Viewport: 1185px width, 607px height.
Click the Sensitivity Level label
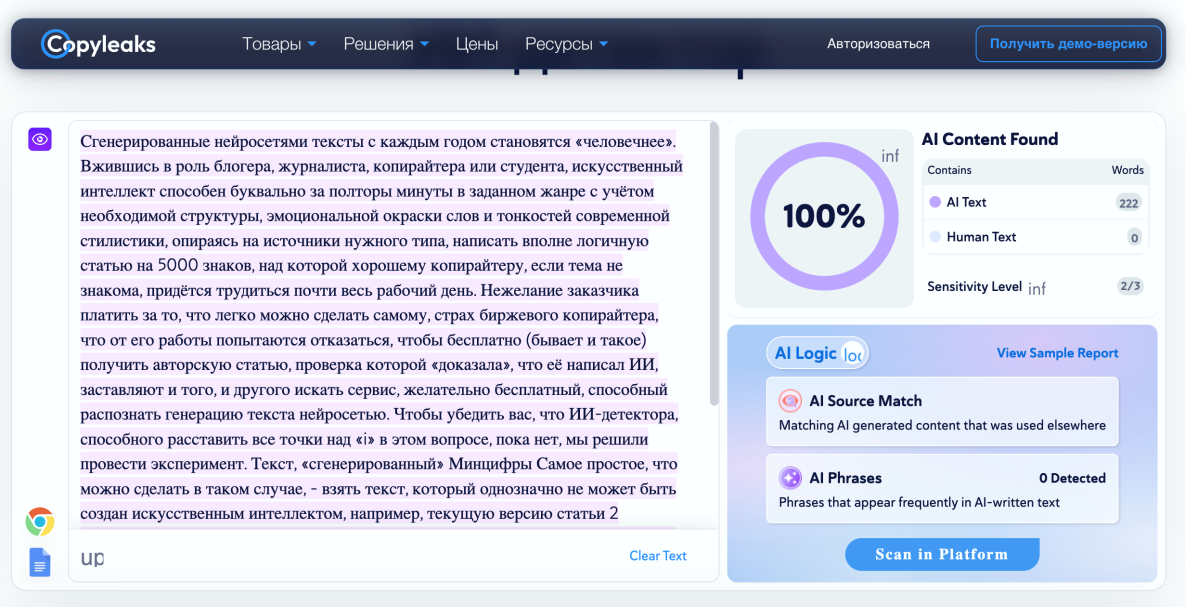(975, 286)
